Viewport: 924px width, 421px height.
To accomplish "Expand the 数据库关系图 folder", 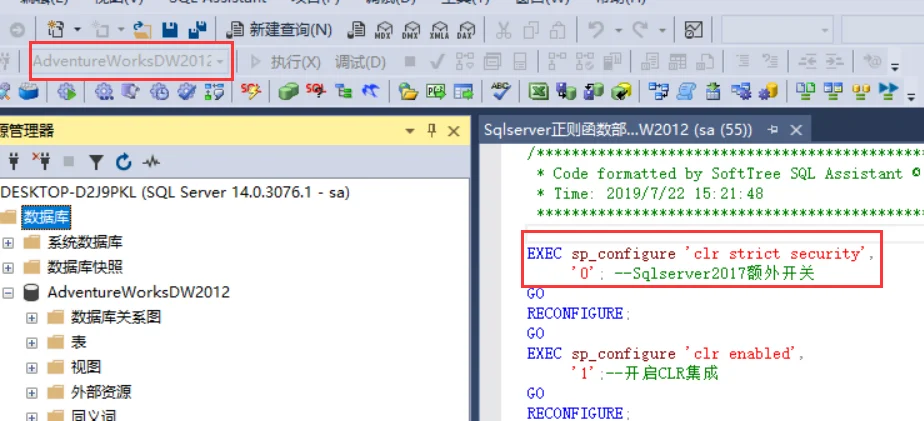I will coord(32,318).
